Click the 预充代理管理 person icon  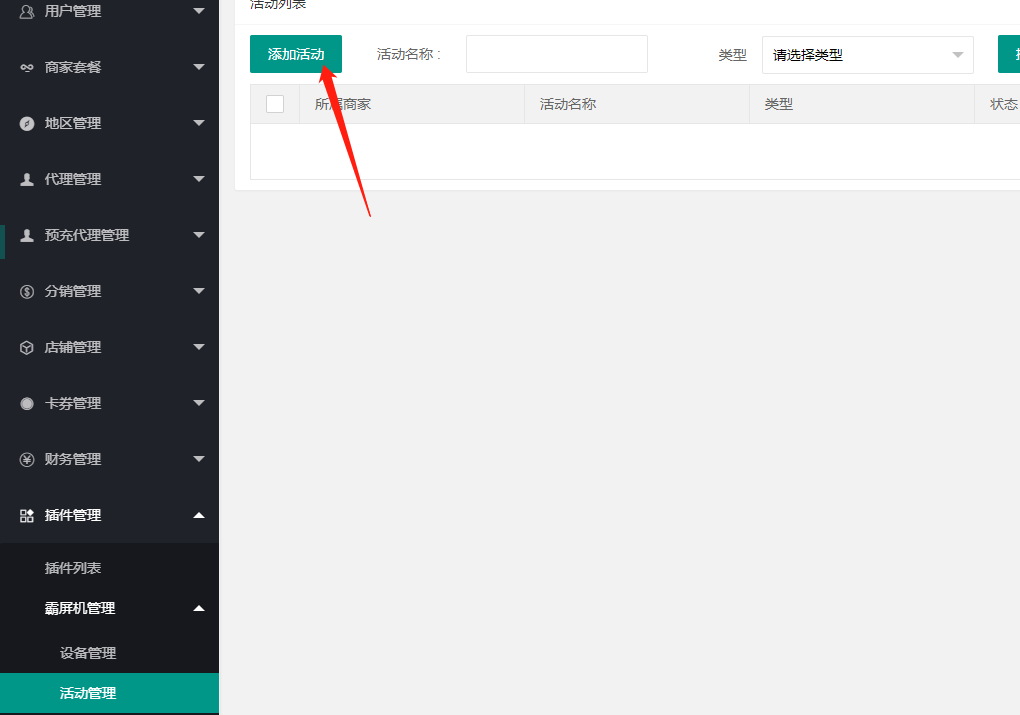[x=27, y=235]
